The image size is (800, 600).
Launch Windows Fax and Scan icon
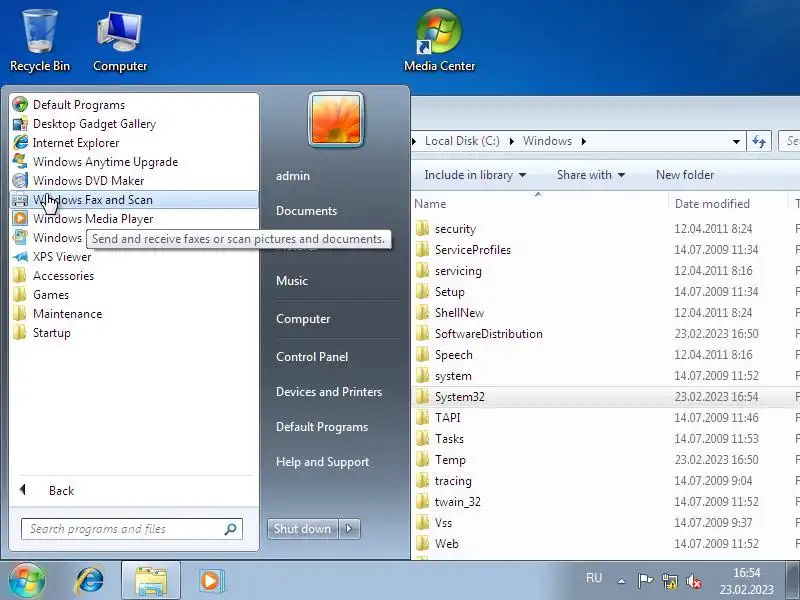[x=20, y=199]
